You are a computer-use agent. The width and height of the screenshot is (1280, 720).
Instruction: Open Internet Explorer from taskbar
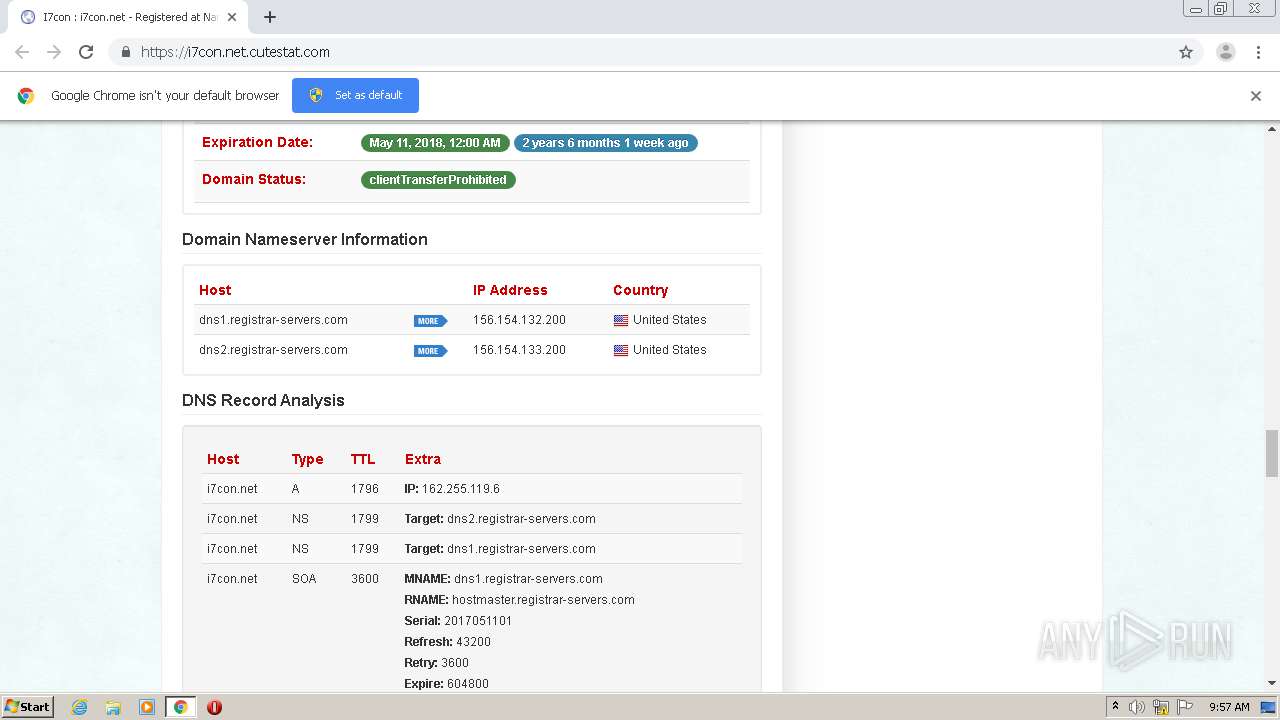[x=80, y=707]
